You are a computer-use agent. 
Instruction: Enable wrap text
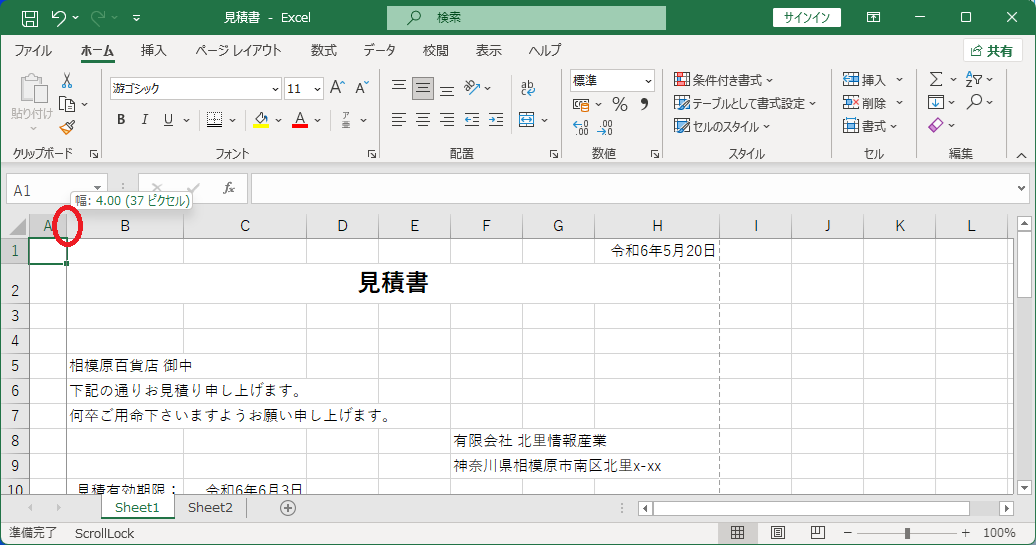[x=527, y=87]
